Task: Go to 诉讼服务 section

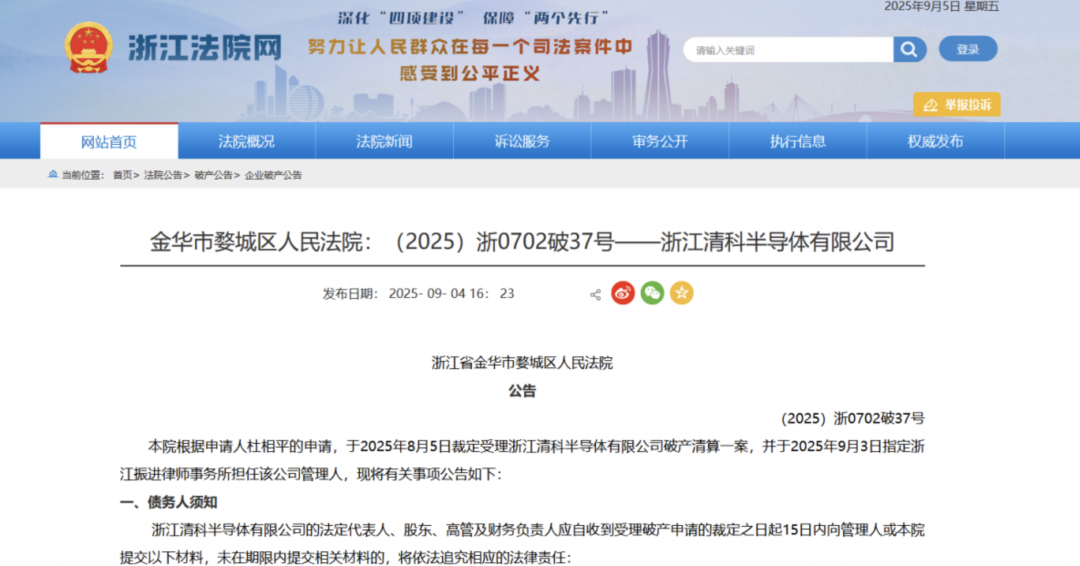Action: tap(522, 141)
